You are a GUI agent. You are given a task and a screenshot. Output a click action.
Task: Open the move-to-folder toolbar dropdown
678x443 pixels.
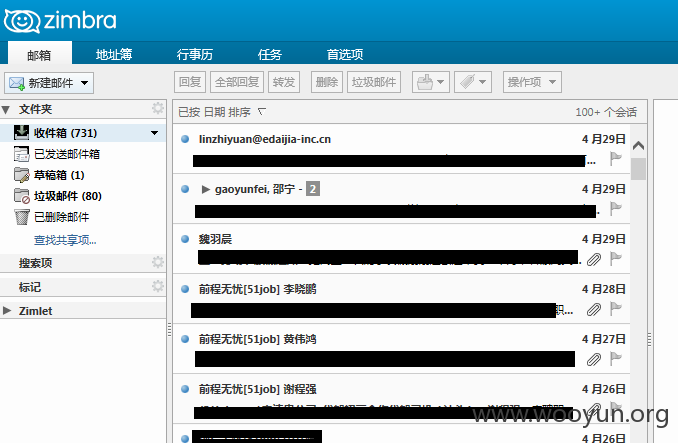[431, 82]
